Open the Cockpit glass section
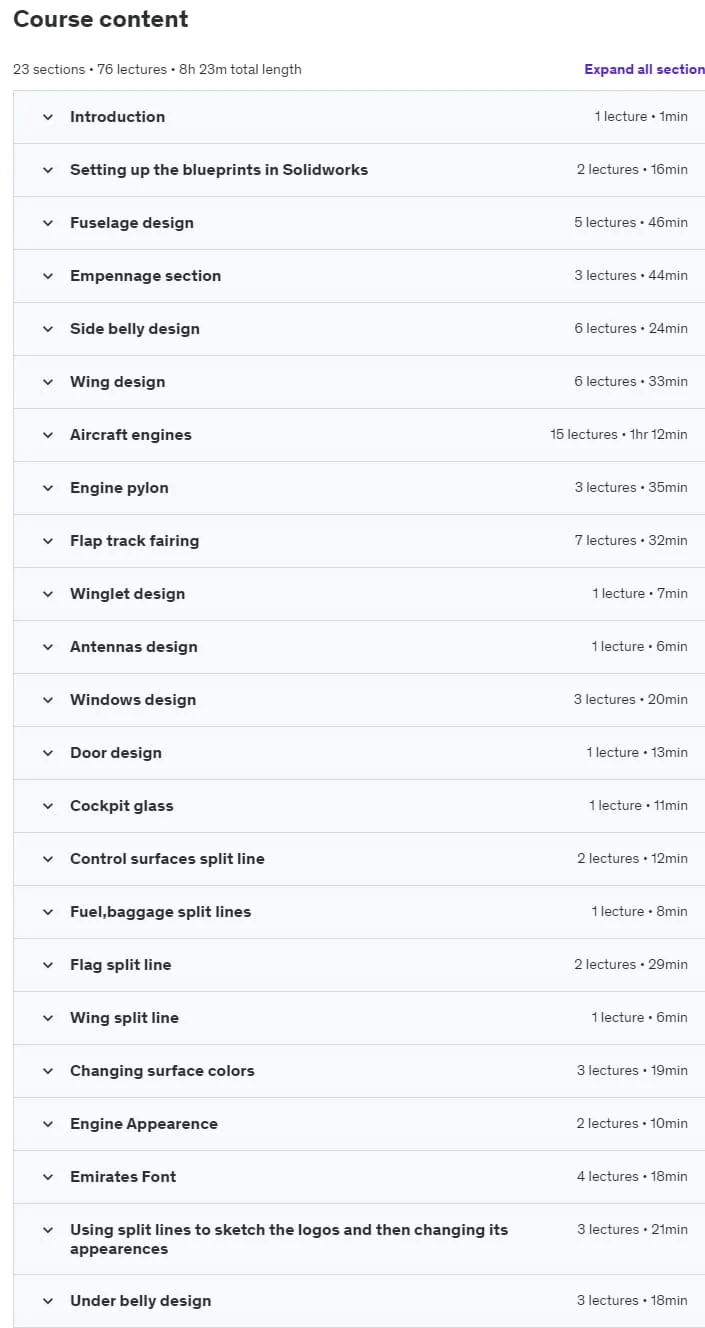Viewport: 705px width, 1328px height. coord(359,806)
